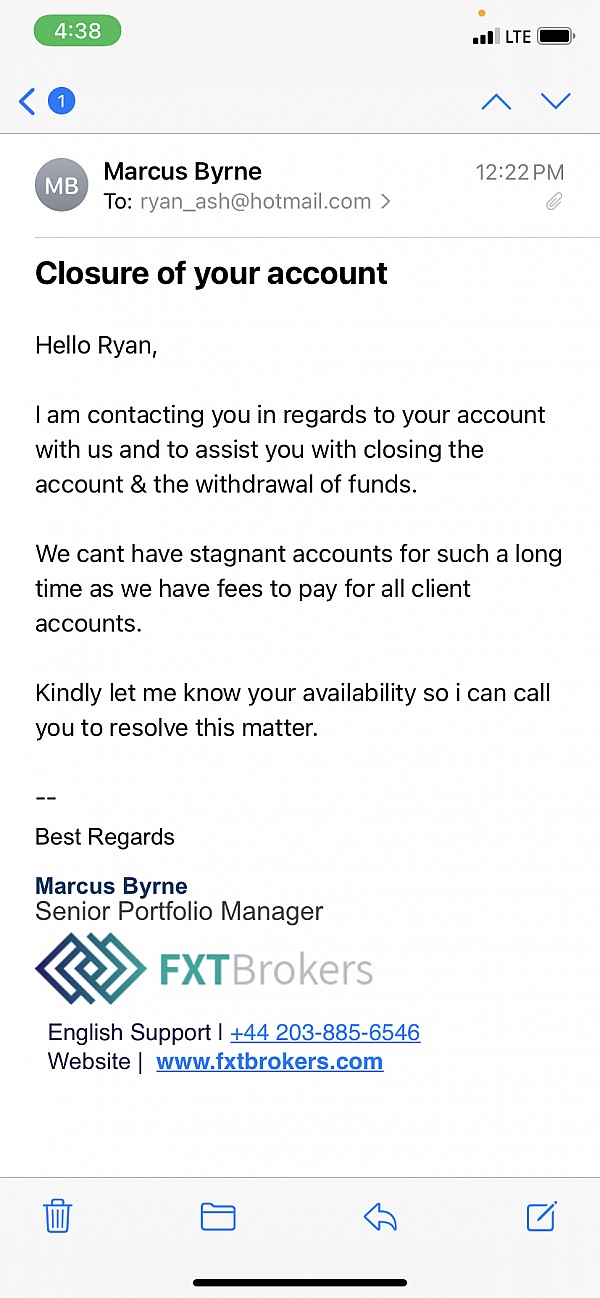Go to next message with down arrow

[x=555, y=101]
